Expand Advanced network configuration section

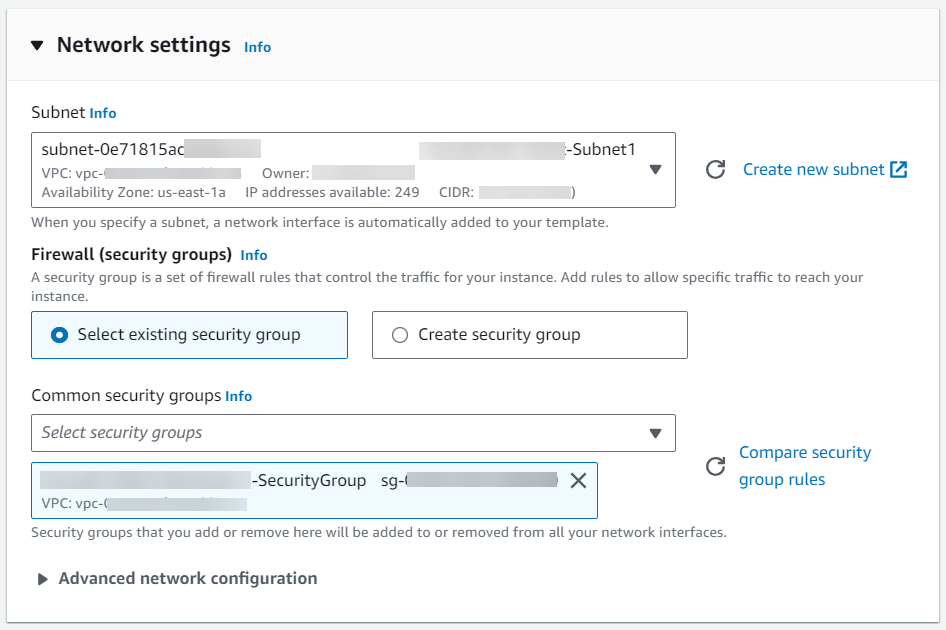177,579
